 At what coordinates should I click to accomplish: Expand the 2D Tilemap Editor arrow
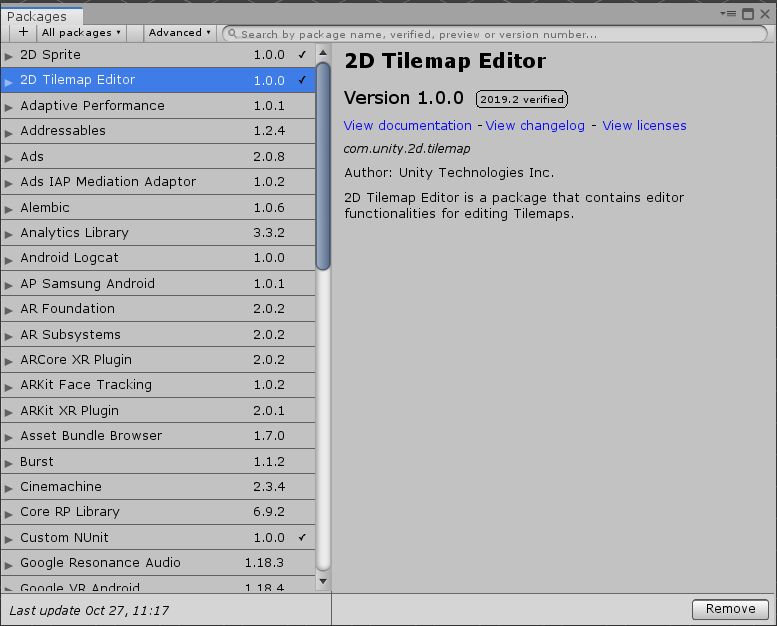[x=8, y=81]
